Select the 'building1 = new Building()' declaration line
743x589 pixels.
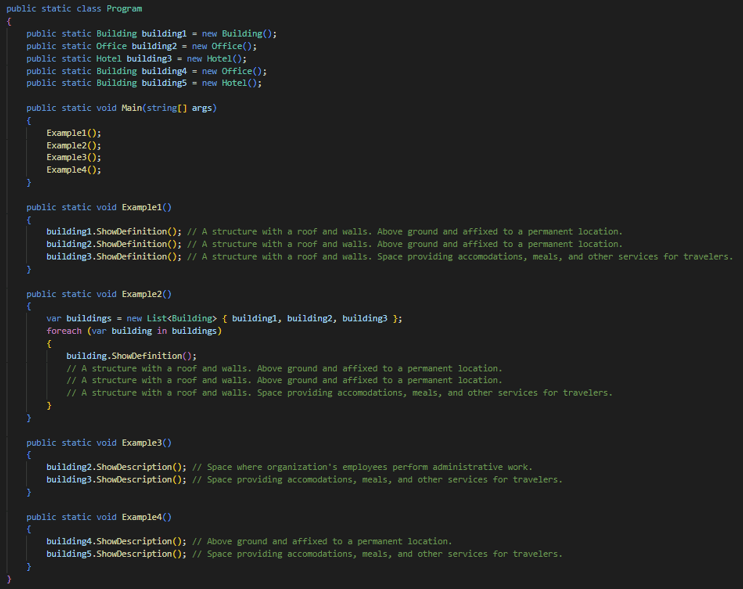pos(151,34)
